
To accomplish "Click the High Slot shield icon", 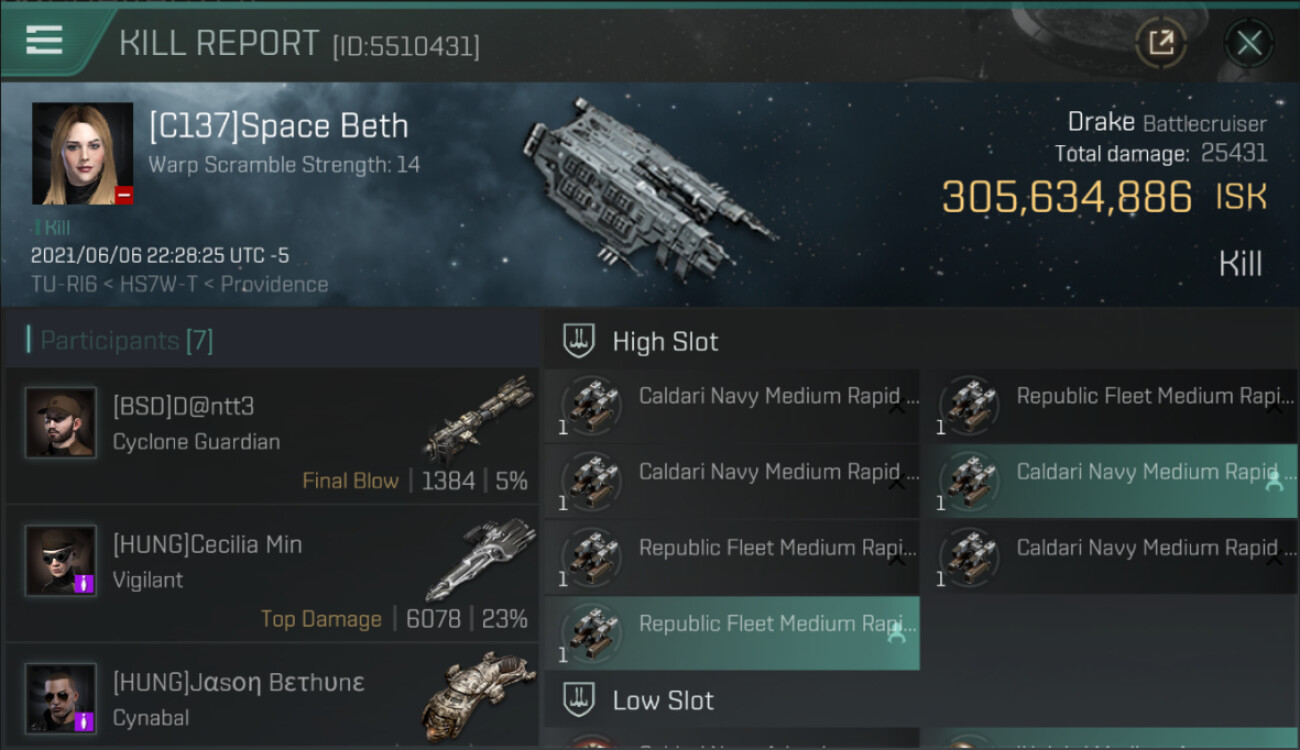I will 579,341.
